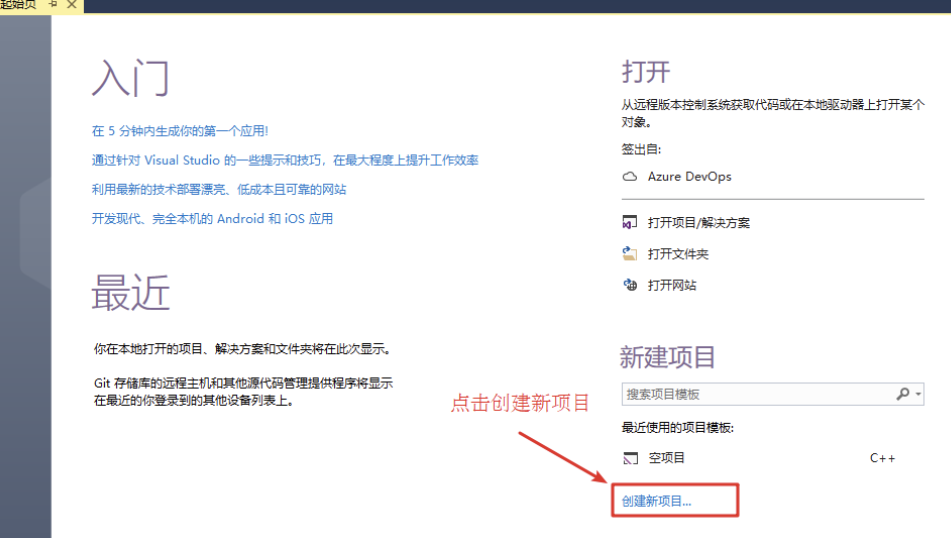
Task: Click the 打开 heading
Action: (x=646, y=72)
